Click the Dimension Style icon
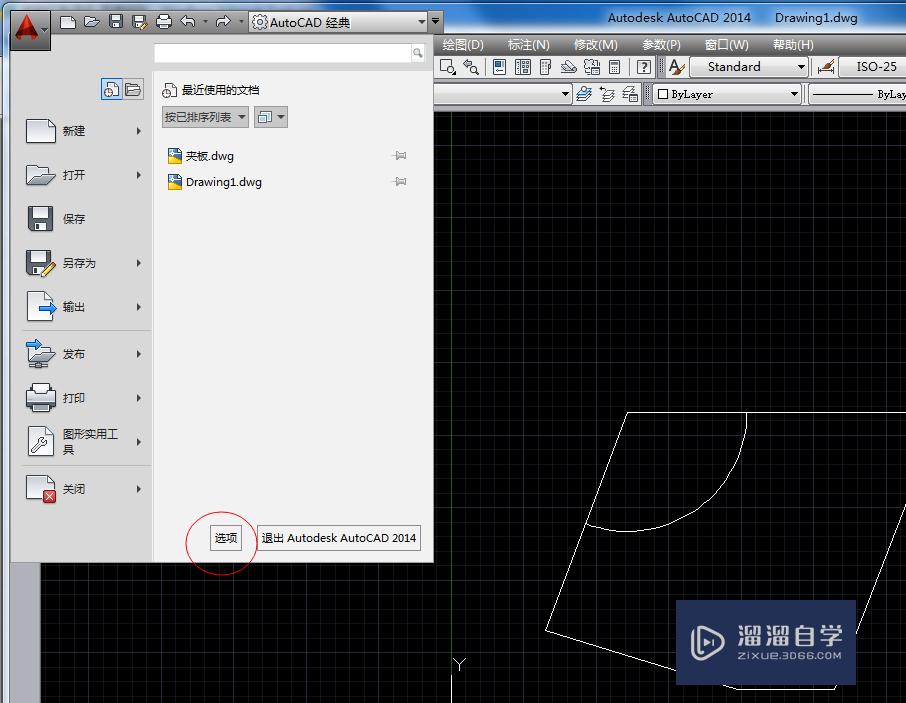Screen dimensions: 906x703 pyautogui.click(x=826, y=67)
